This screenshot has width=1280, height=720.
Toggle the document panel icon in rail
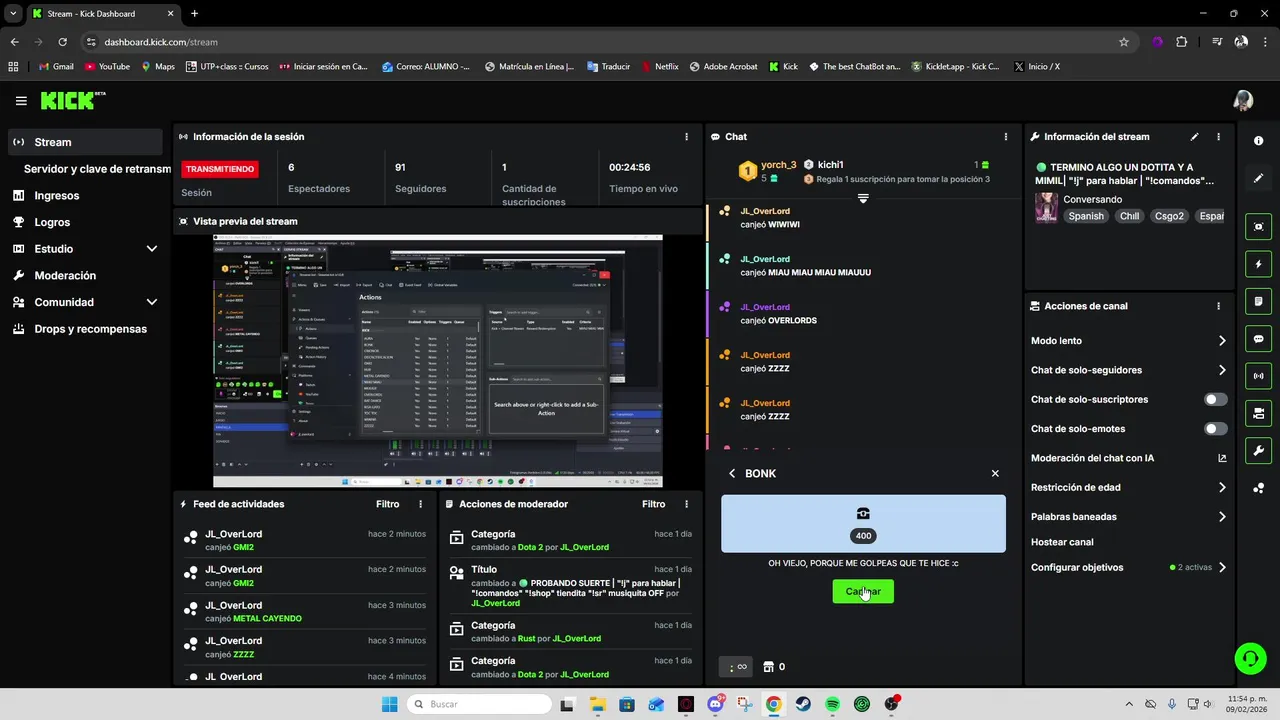pos(1259,301)
